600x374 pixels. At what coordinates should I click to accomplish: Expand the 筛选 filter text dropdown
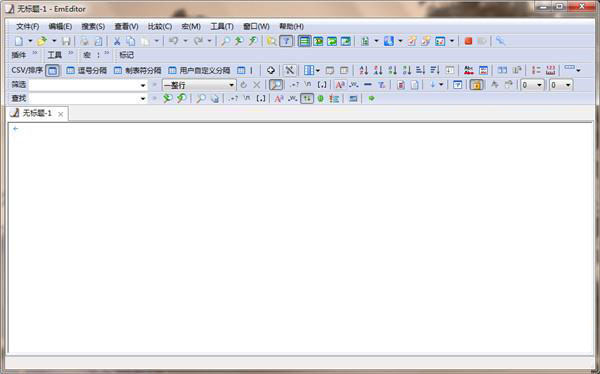(x=143, y=85)
